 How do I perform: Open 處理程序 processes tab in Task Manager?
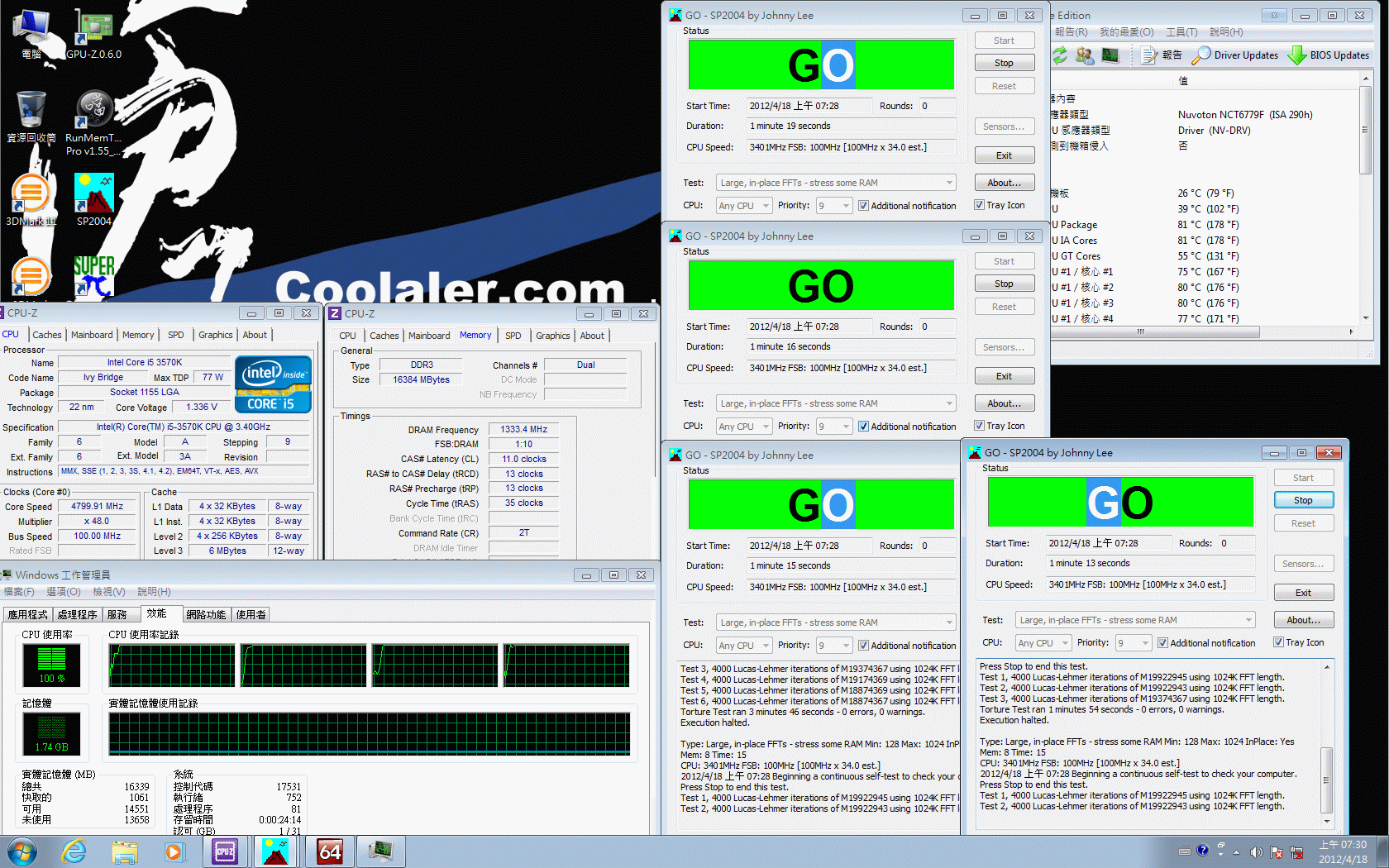77,614
